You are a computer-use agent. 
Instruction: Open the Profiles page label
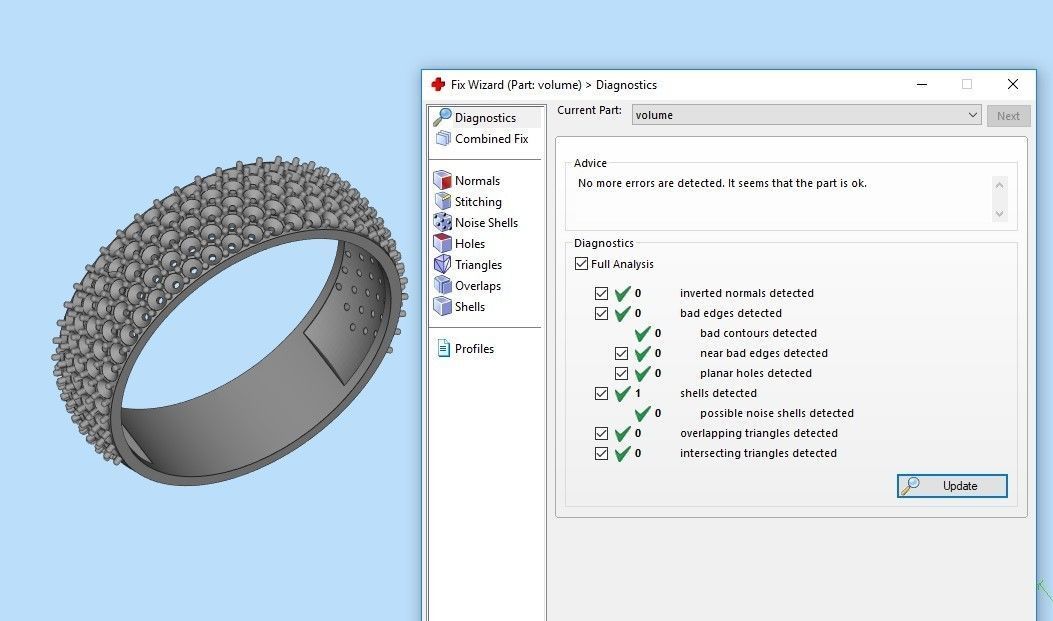click(x=474, y=348)
